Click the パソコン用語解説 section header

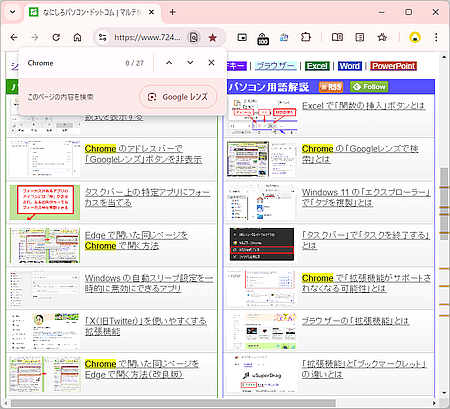(x=269, y=87)
